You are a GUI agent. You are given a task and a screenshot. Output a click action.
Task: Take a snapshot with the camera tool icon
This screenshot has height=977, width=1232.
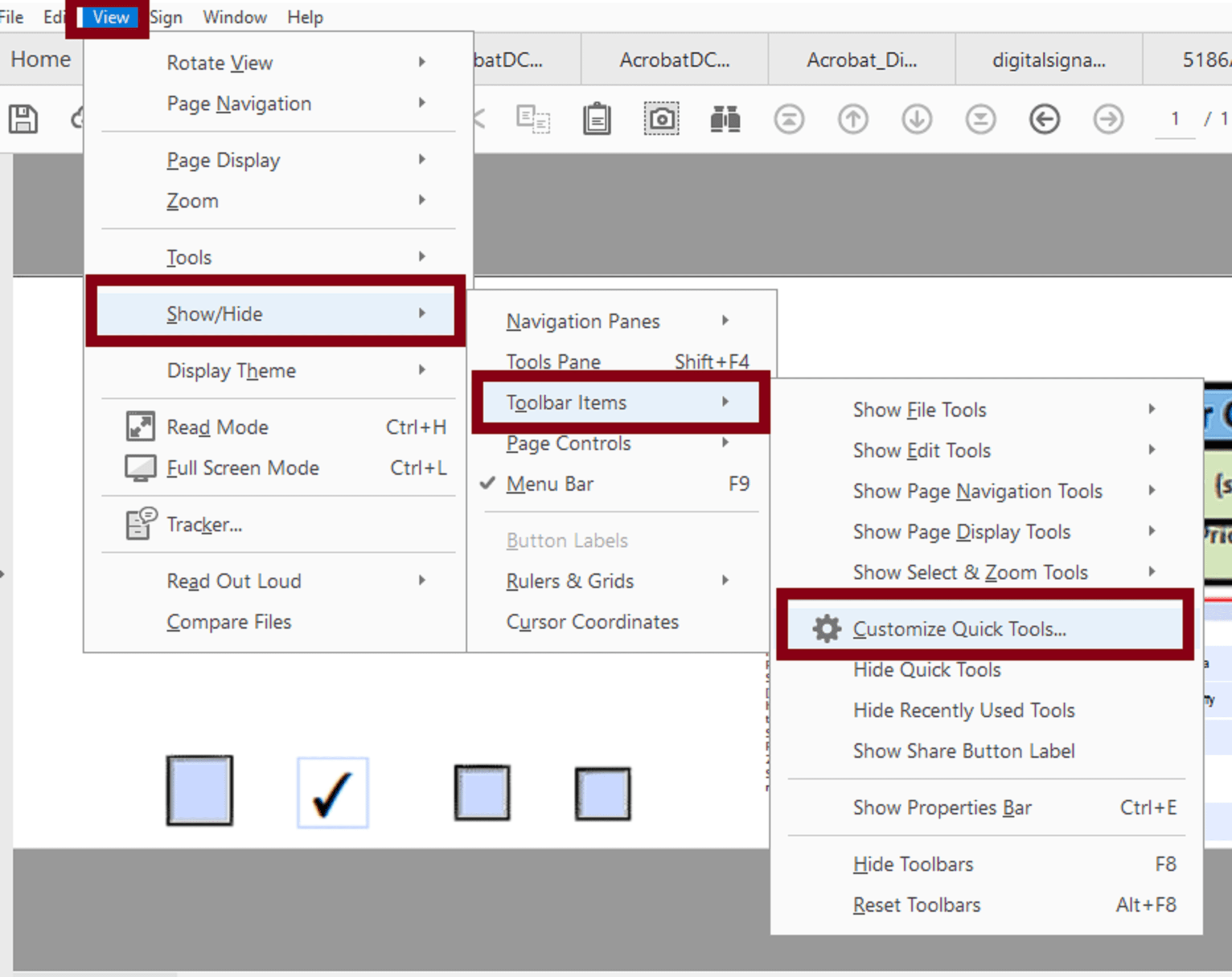point(662,118)
